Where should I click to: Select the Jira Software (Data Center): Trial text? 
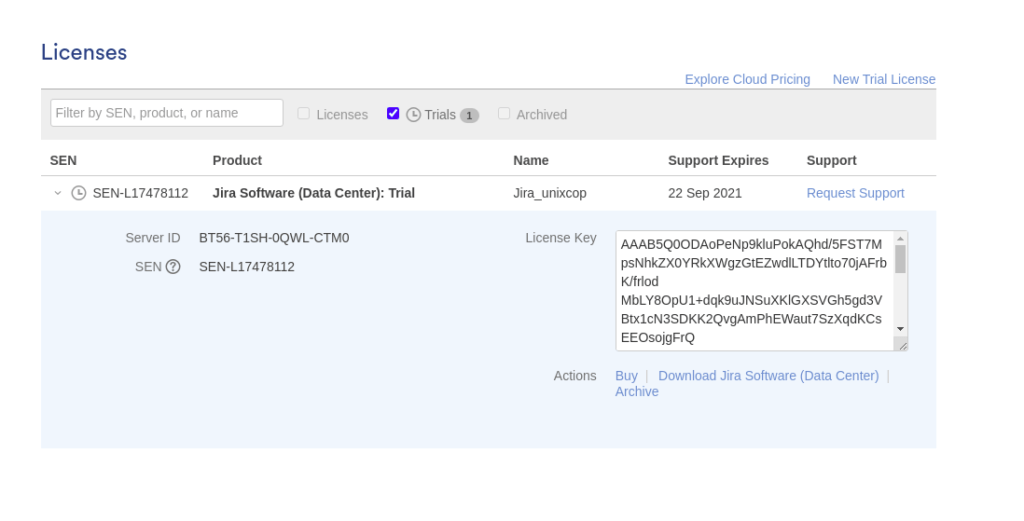[313, 193]
